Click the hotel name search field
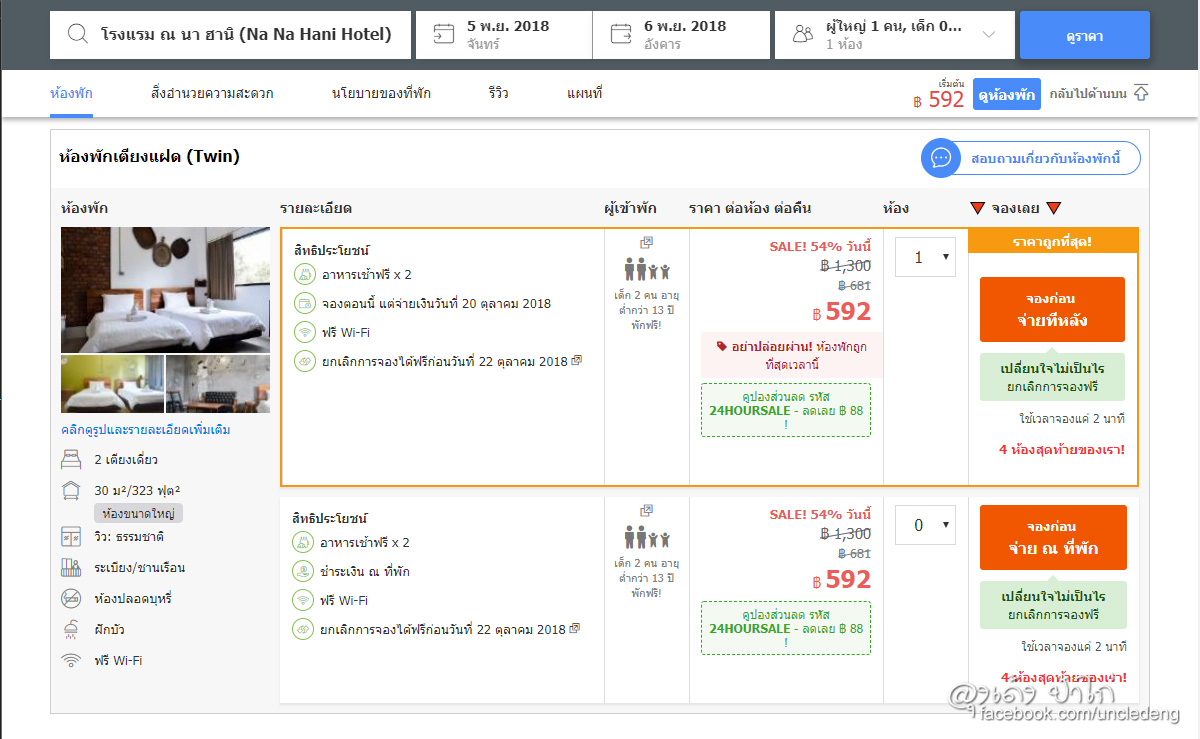This screenshot has width=1200, height=739. click(x=245, y=35)
